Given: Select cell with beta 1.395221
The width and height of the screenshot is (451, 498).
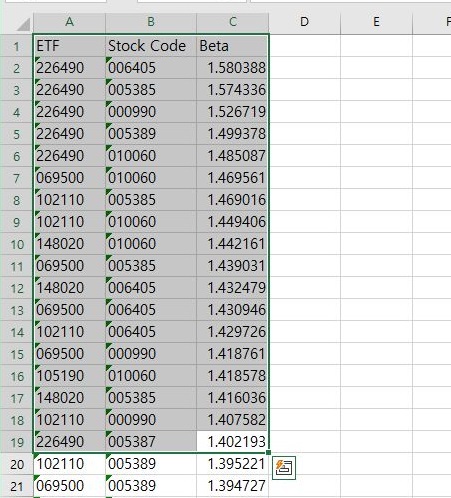Looking at the screenshot, I should point(233,464).
